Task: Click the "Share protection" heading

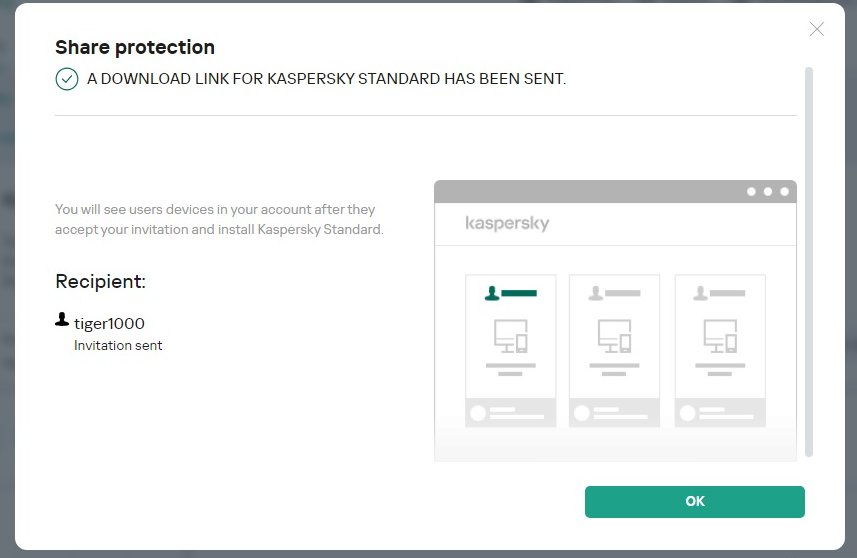Action: tap(135, 47)
